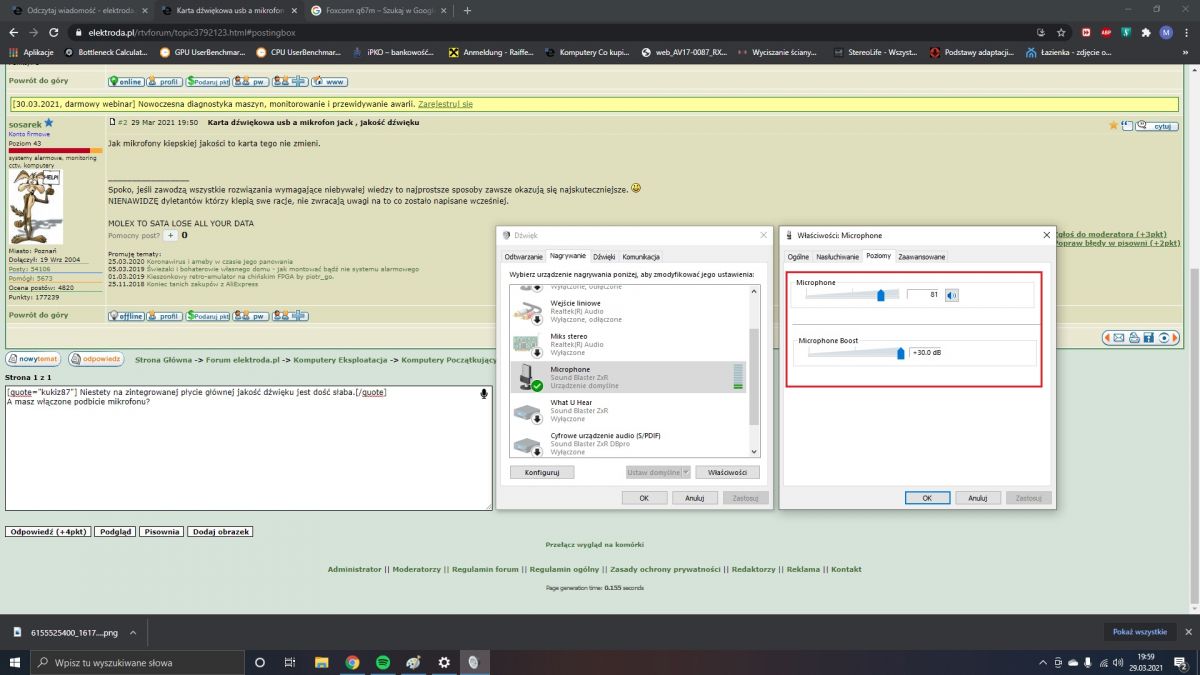The width and height of the screenshot is (1200, 675).
Task: Select the Miks stereo recording device
Action: coord(628,344)
